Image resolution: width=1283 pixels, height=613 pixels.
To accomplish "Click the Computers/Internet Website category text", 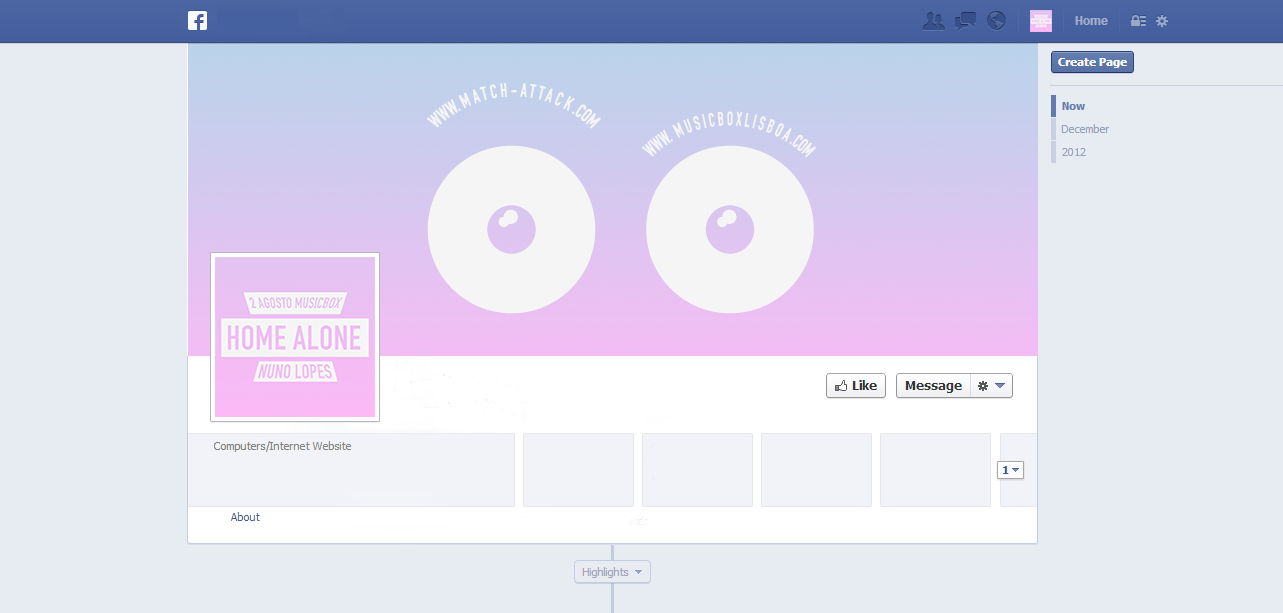I will (x=282, y=446).
